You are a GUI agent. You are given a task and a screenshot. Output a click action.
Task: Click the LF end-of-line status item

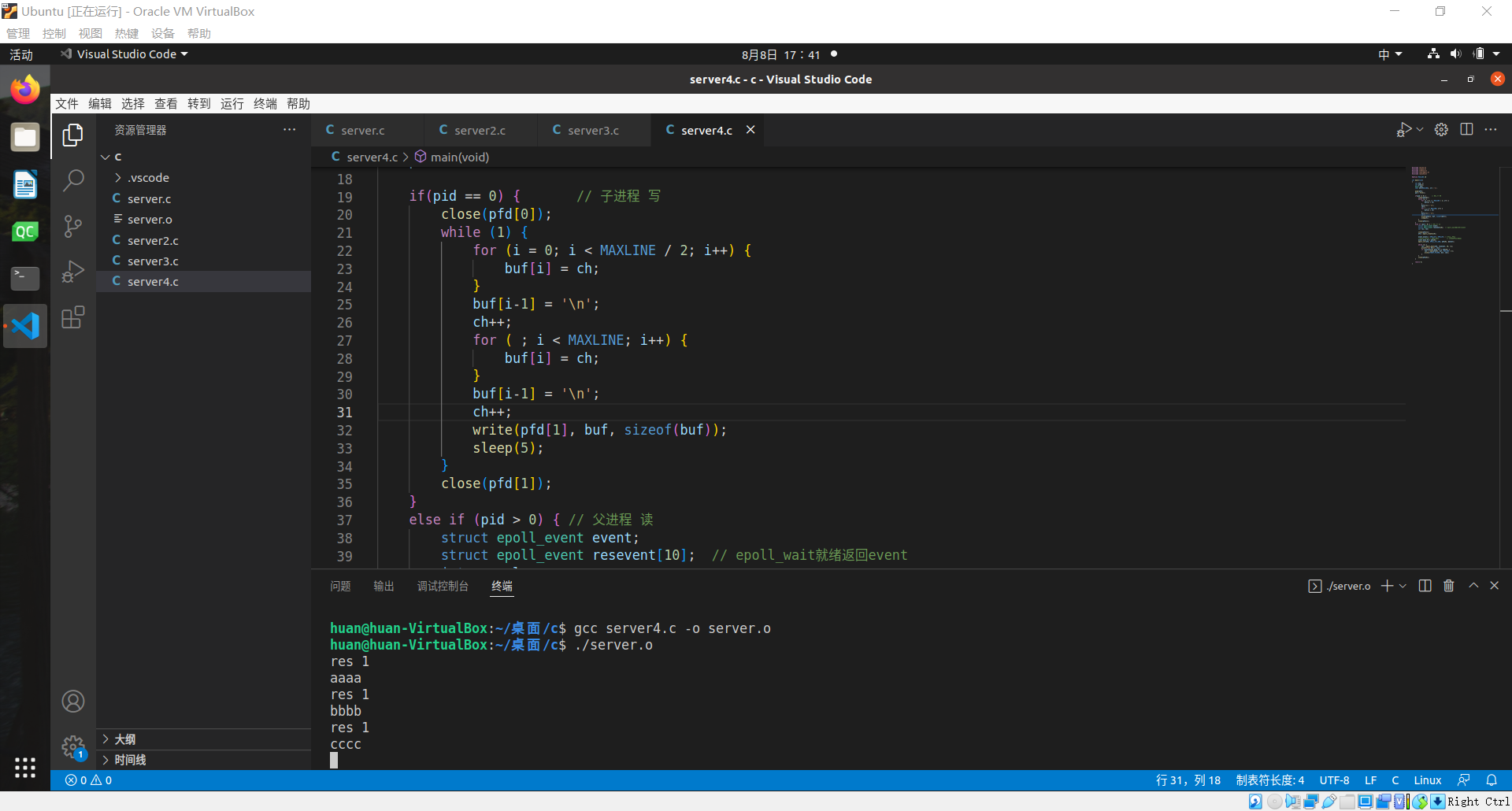(x=1370, y=780)
